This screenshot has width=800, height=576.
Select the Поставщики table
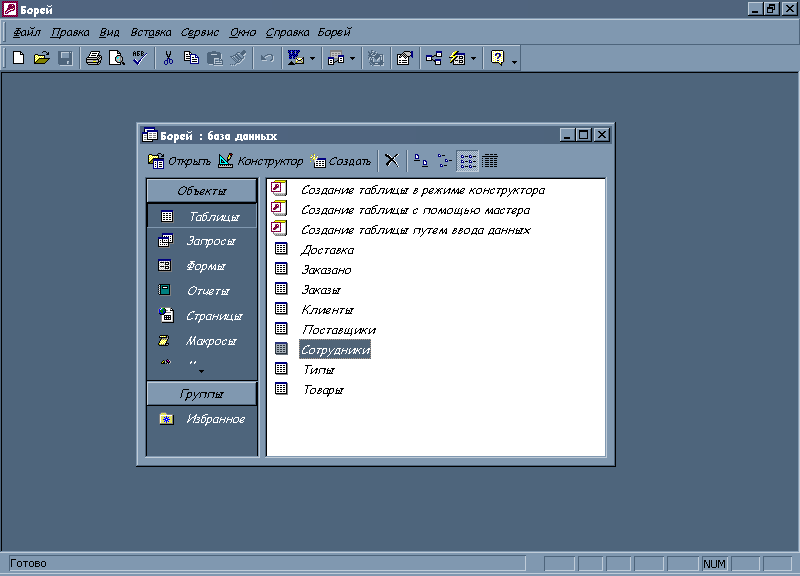coord(339,330)
